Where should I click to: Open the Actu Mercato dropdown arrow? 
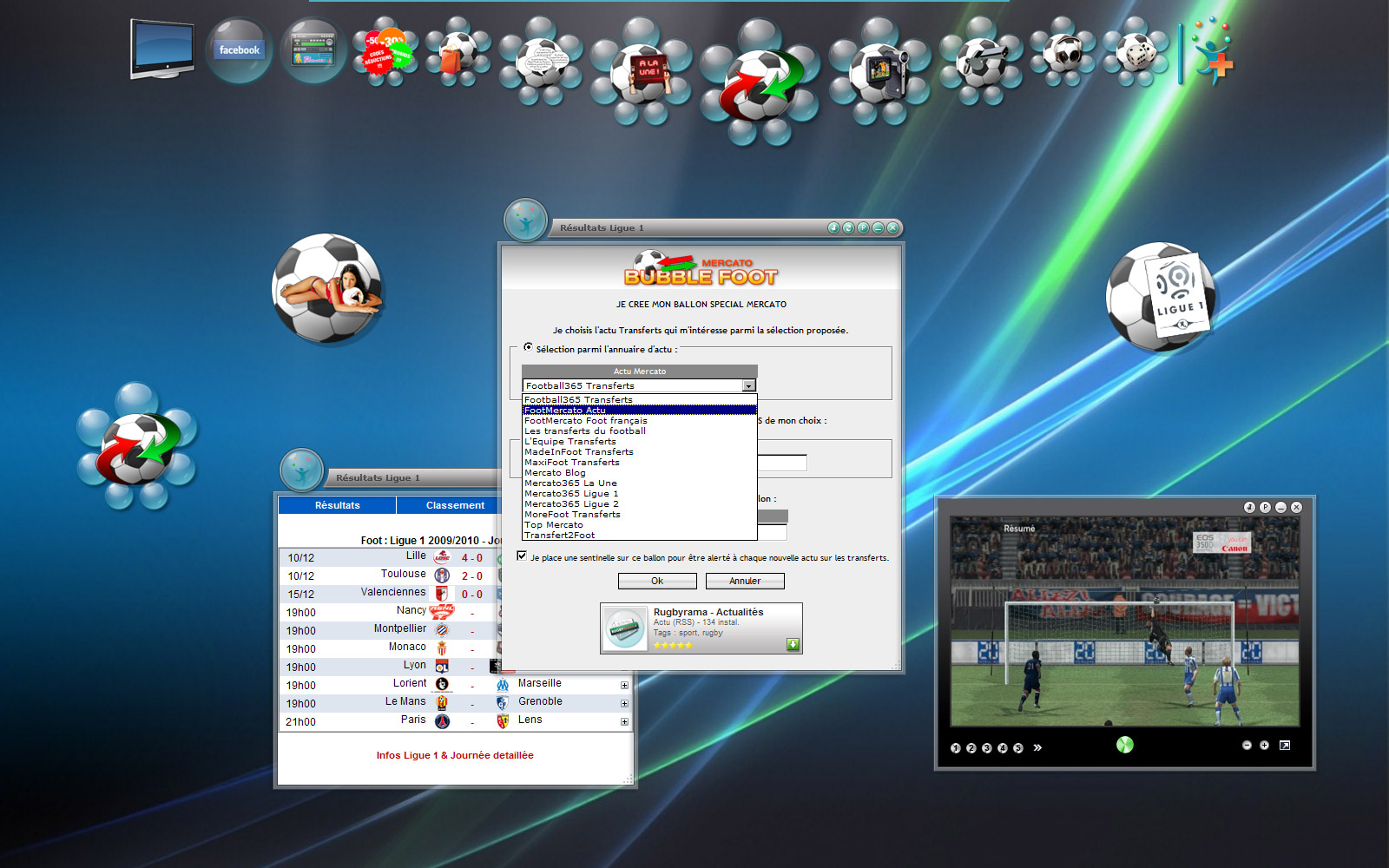[749, 385]
